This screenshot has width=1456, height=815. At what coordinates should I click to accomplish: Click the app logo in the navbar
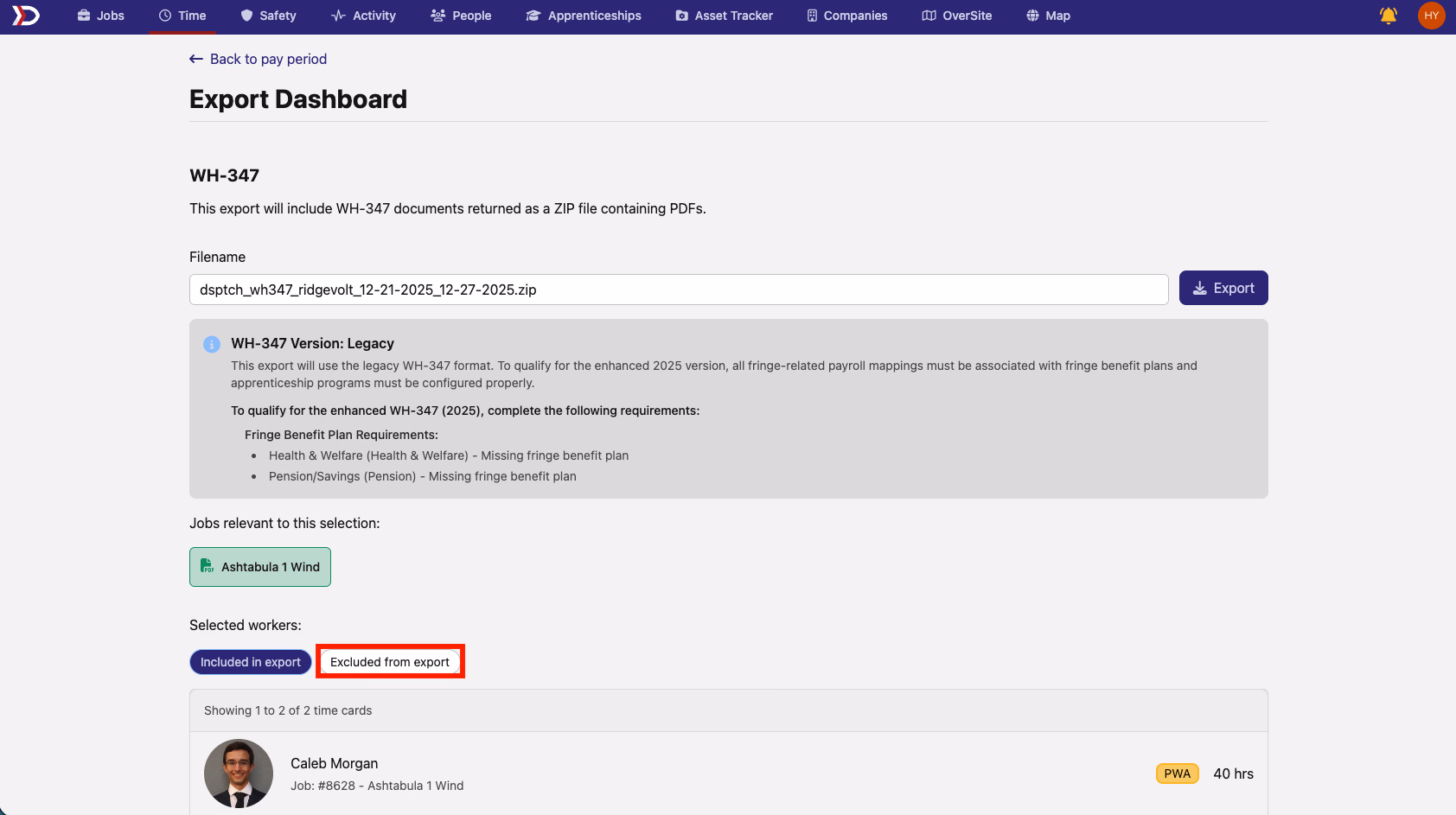click(x=25, y=16)
